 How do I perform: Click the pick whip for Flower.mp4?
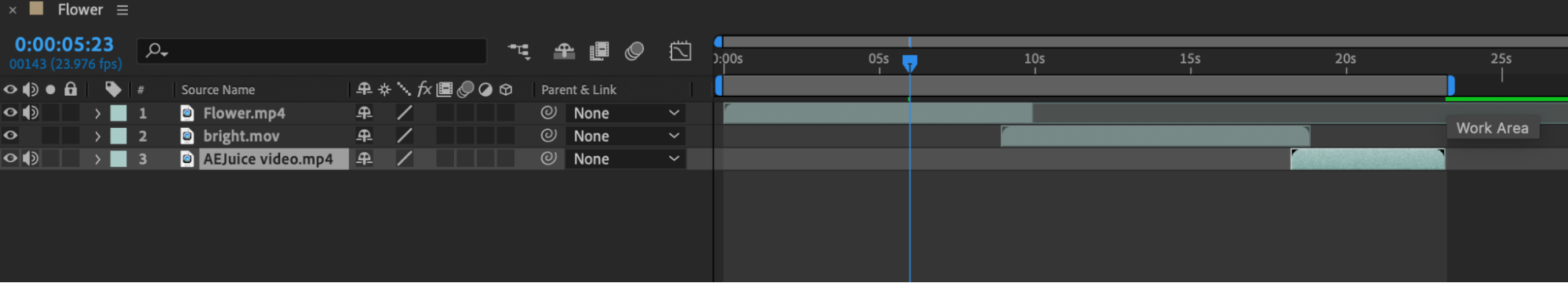548,113
